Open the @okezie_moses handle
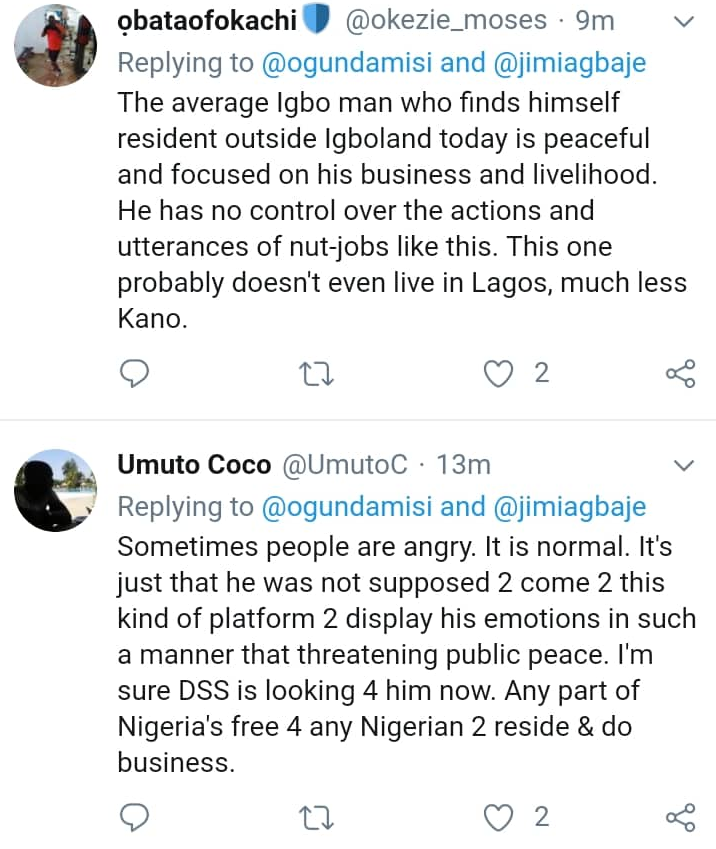716x849 pixels. click(446, 20)
